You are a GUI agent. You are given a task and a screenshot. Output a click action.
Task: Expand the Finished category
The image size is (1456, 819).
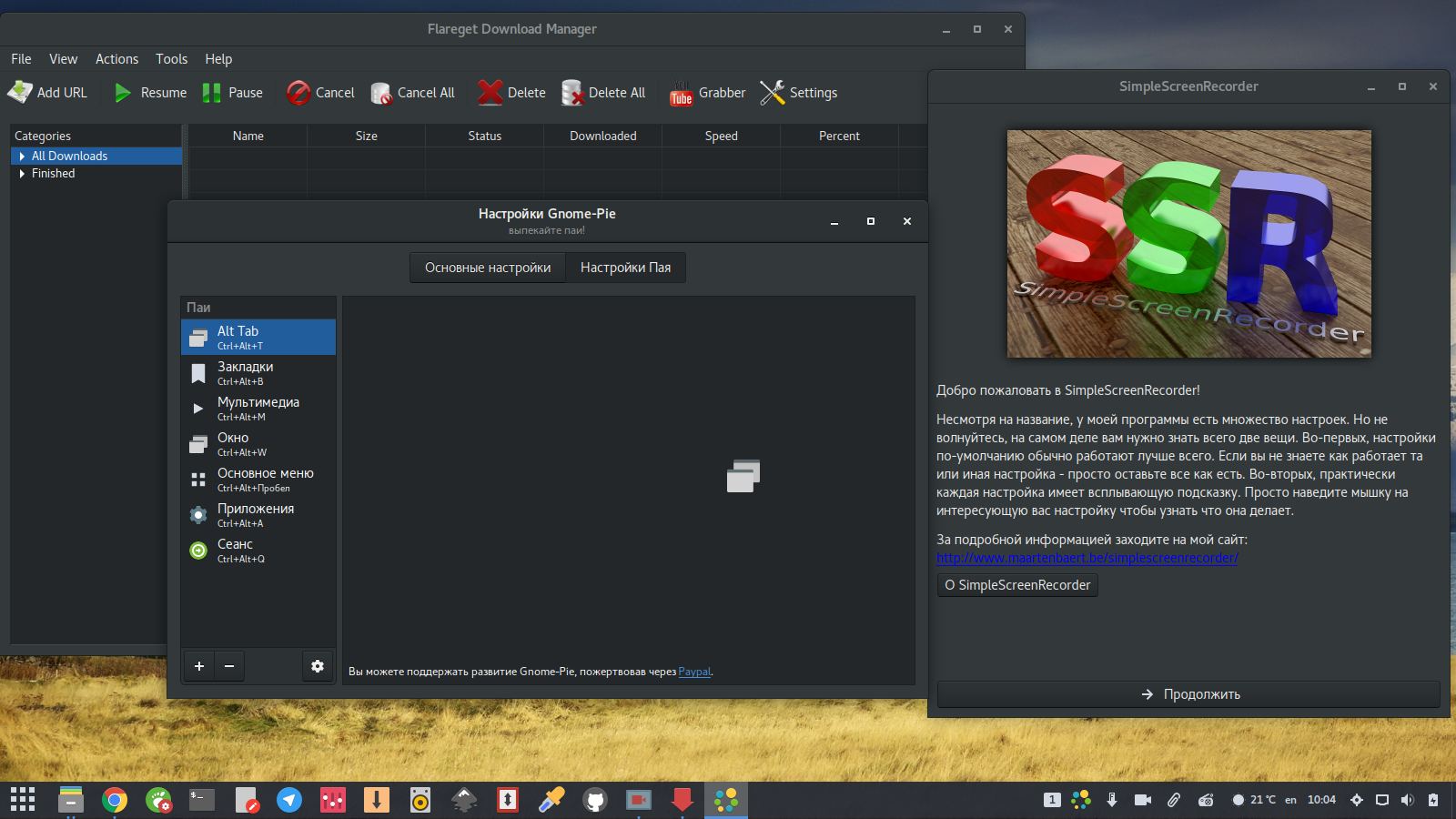coord(22,174)
